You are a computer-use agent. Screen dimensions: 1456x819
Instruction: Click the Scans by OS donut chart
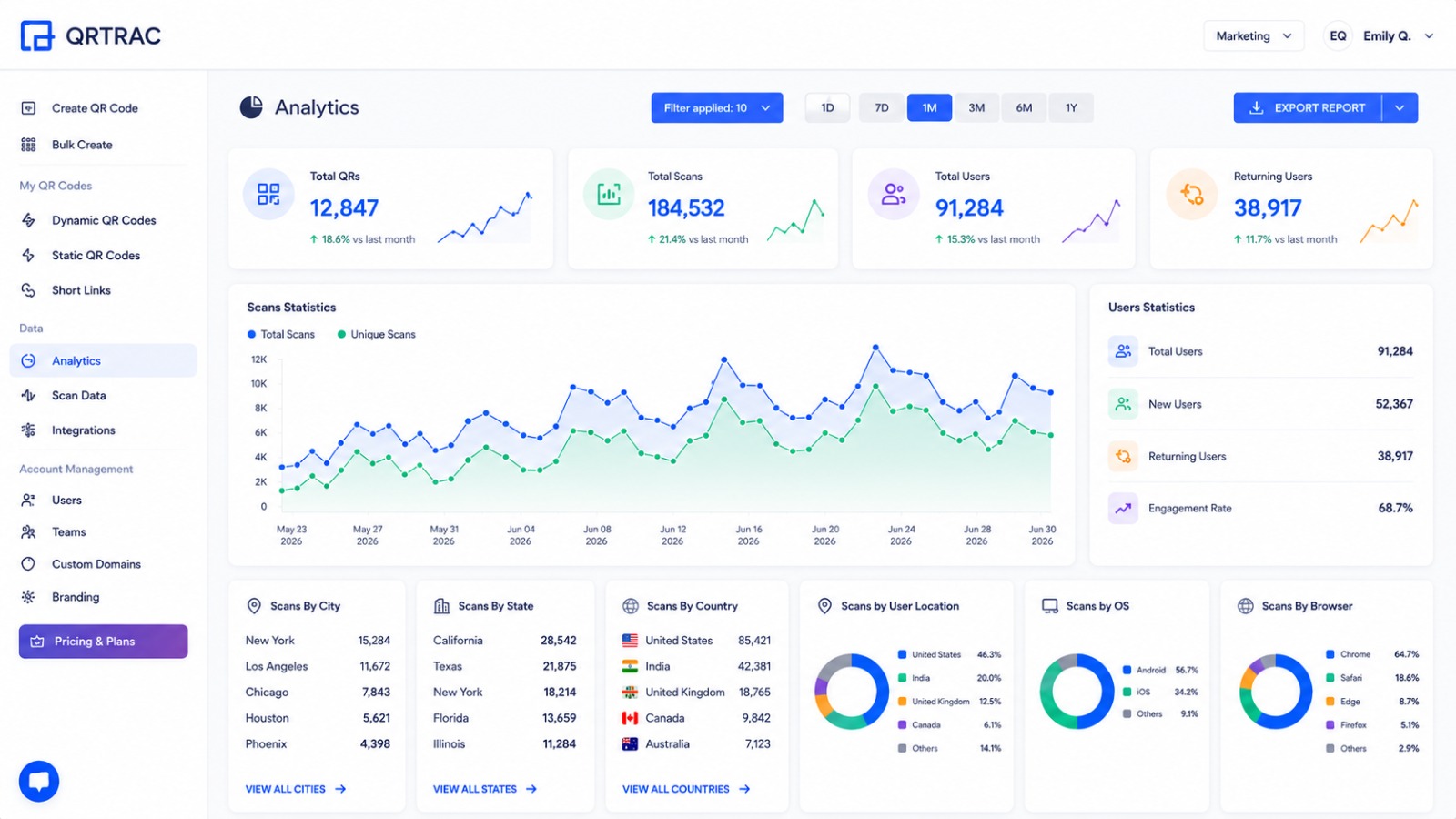[1077, 692]
